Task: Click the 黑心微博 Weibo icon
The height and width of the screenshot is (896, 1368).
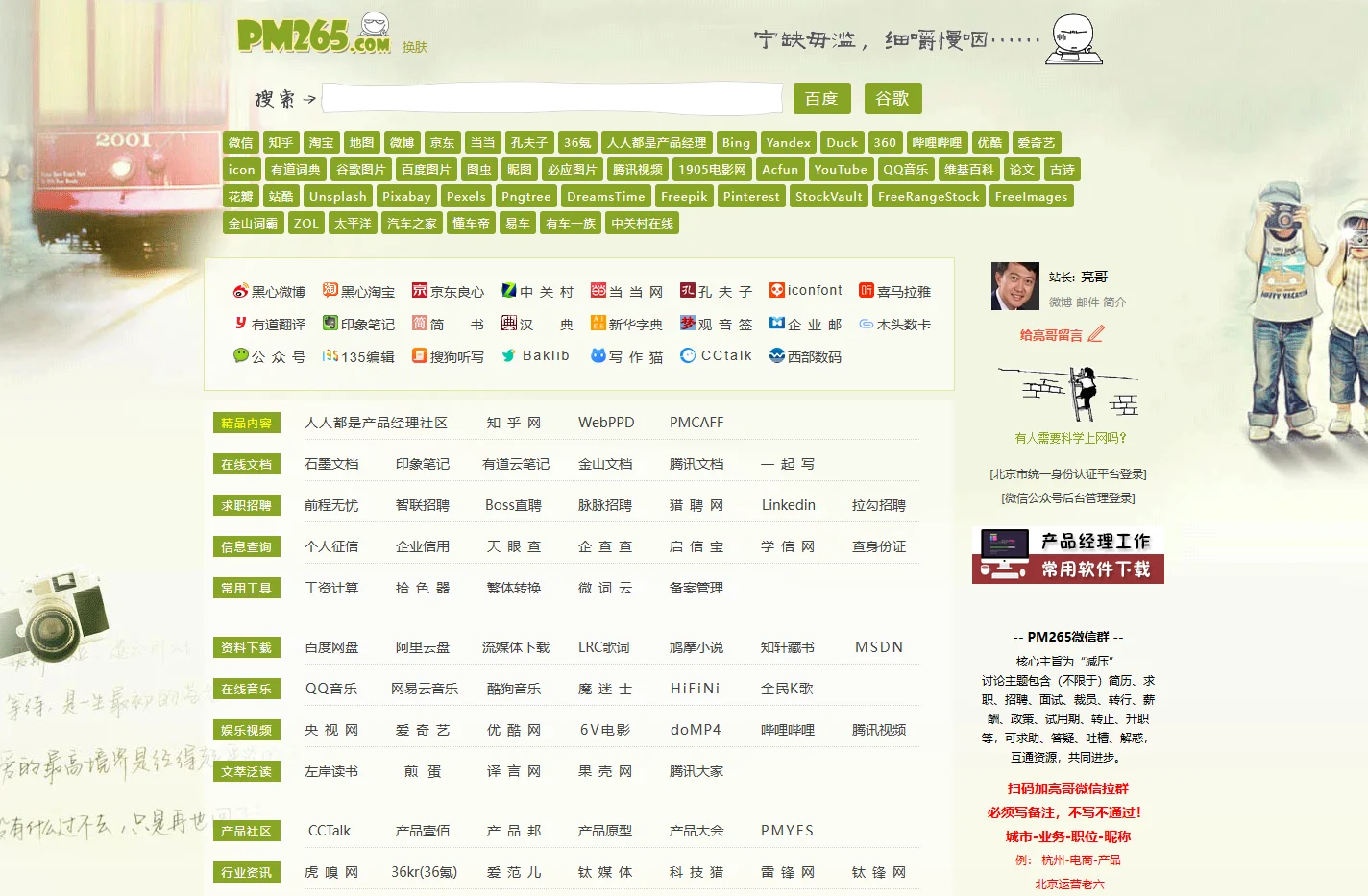Action: click(240, 291)
